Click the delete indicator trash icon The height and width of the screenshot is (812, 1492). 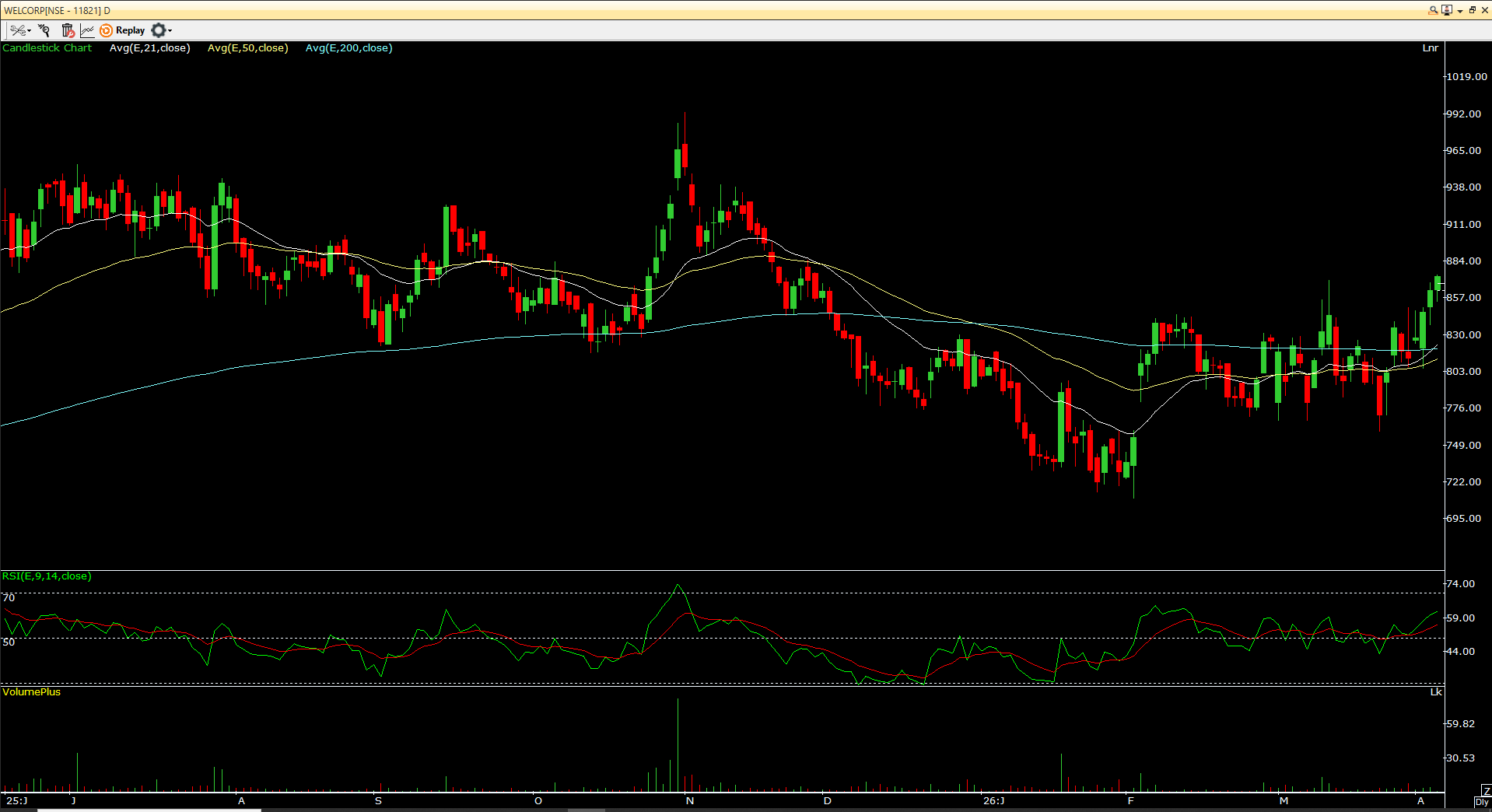[68, 30]
